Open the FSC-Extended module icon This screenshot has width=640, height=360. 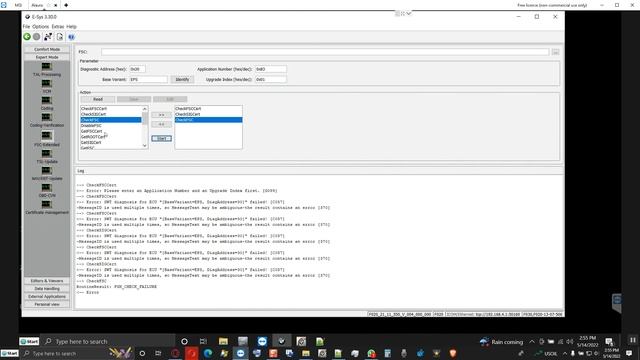pyautogui.click(x=47, y=136)
